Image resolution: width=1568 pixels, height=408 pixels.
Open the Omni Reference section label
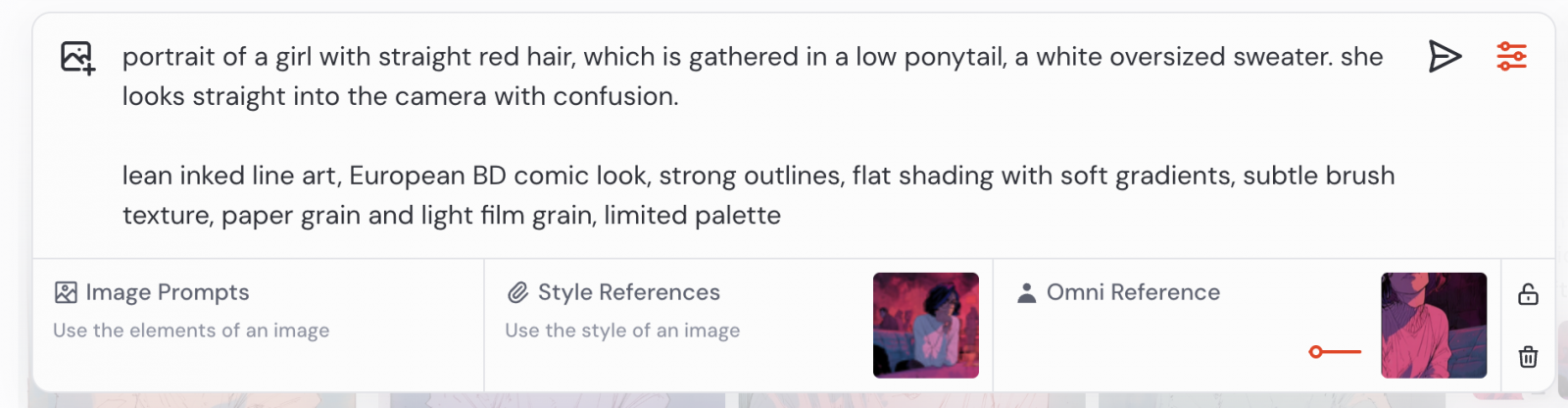tap(1133, 292)
